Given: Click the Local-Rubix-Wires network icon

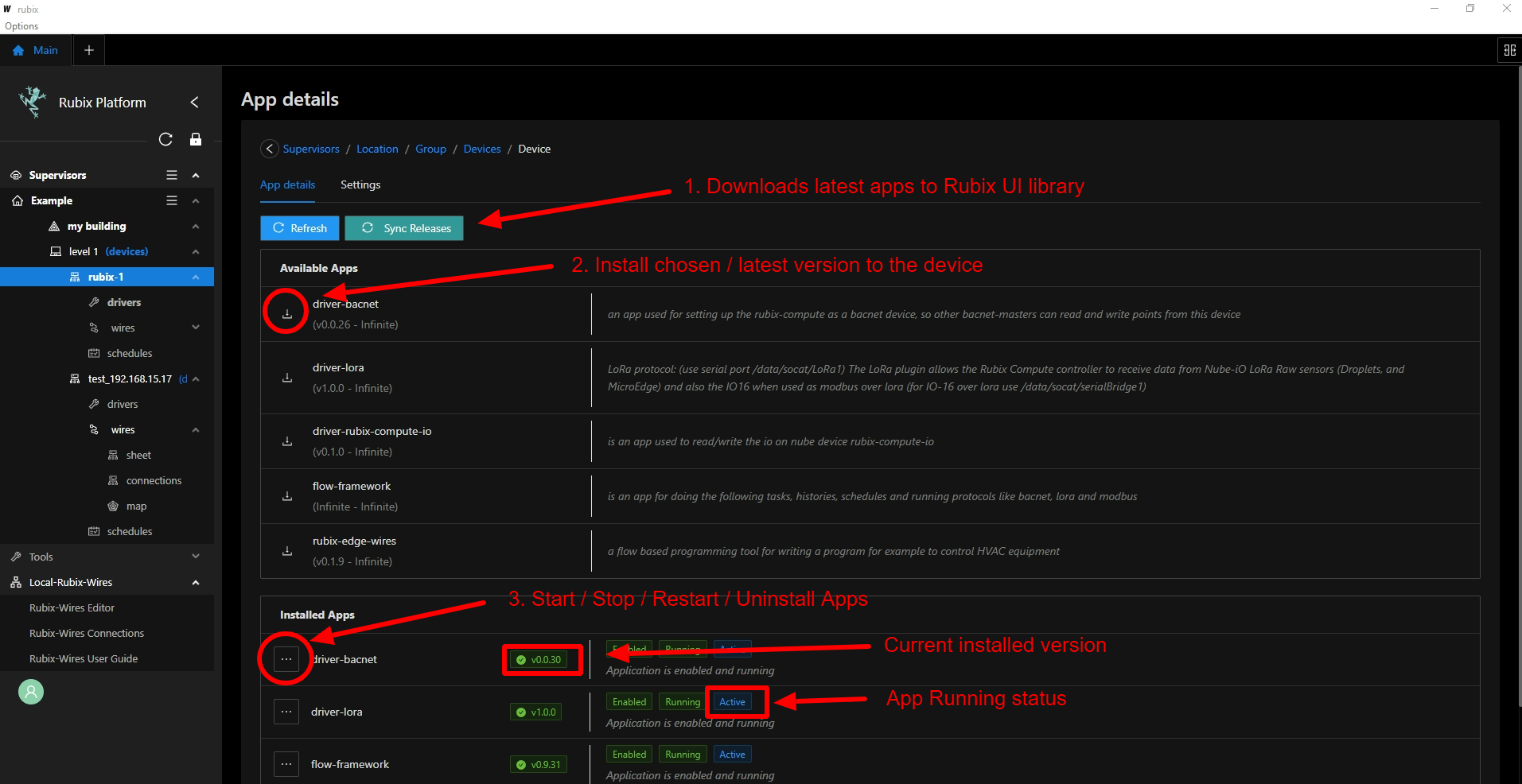Looking at the screenshot, I should point(16,582).
